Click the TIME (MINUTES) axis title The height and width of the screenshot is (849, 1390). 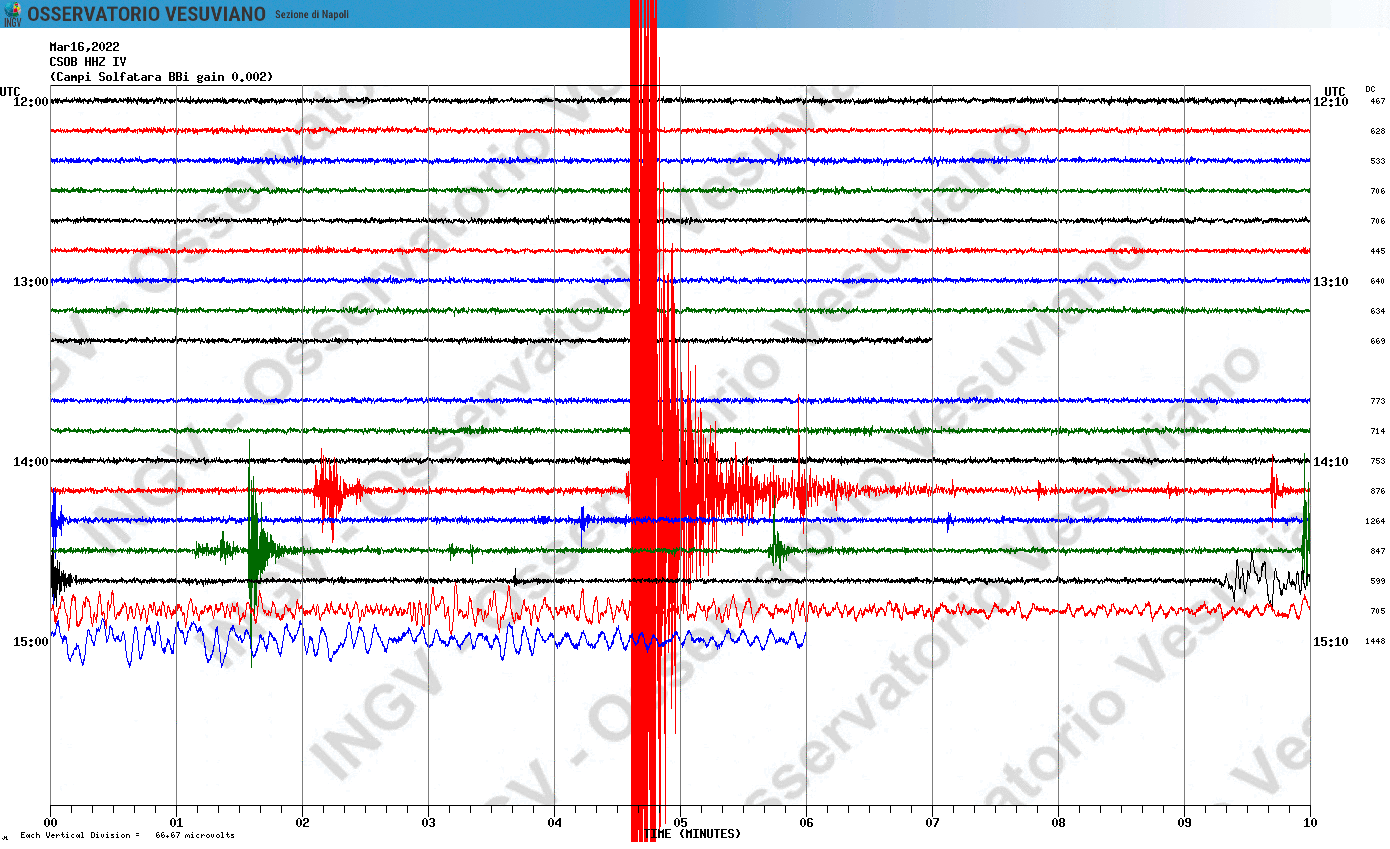click(x=693, y=834)
